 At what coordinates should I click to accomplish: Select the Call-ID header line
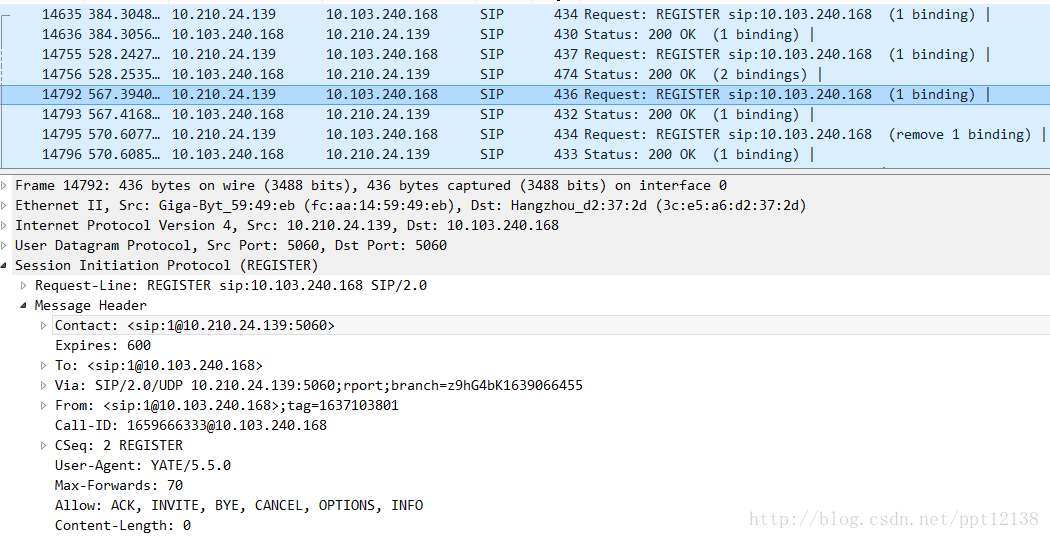(x=191, y=426)
